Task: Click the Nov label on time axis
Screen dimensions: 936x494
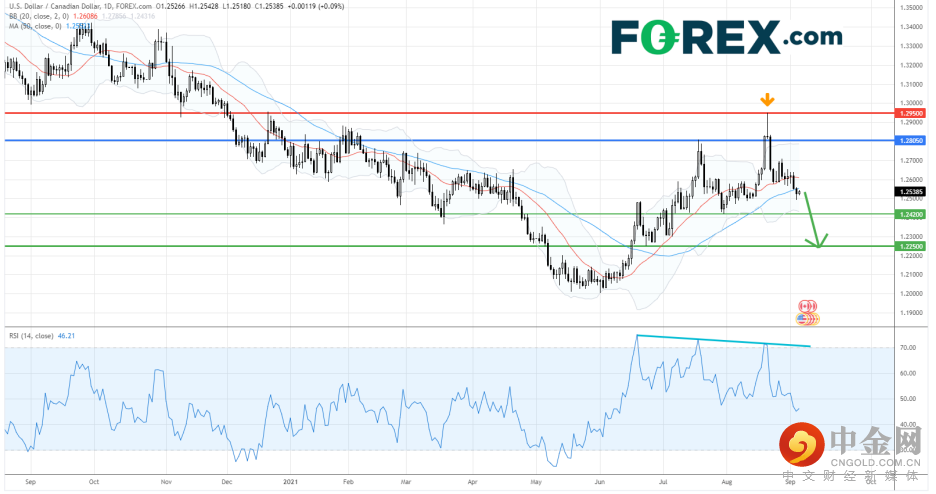Action: 167,481
